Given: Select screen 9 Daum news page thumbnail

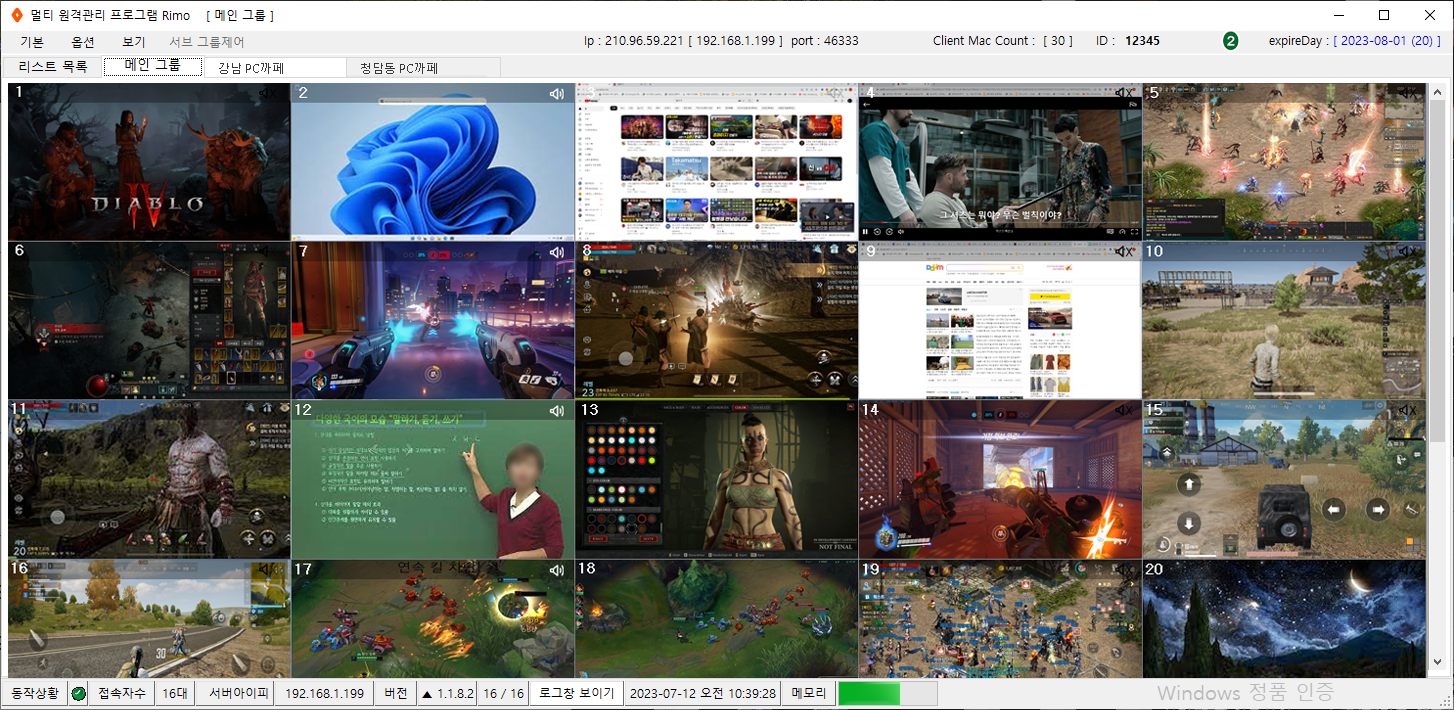Looking at the screenshot, I should click(x=1000, y=320).
